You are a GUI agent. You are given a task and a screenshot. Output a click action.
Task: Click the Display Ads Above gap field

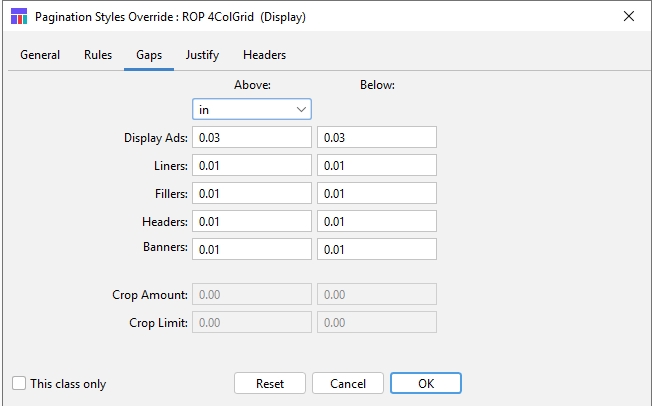(252, 138)
